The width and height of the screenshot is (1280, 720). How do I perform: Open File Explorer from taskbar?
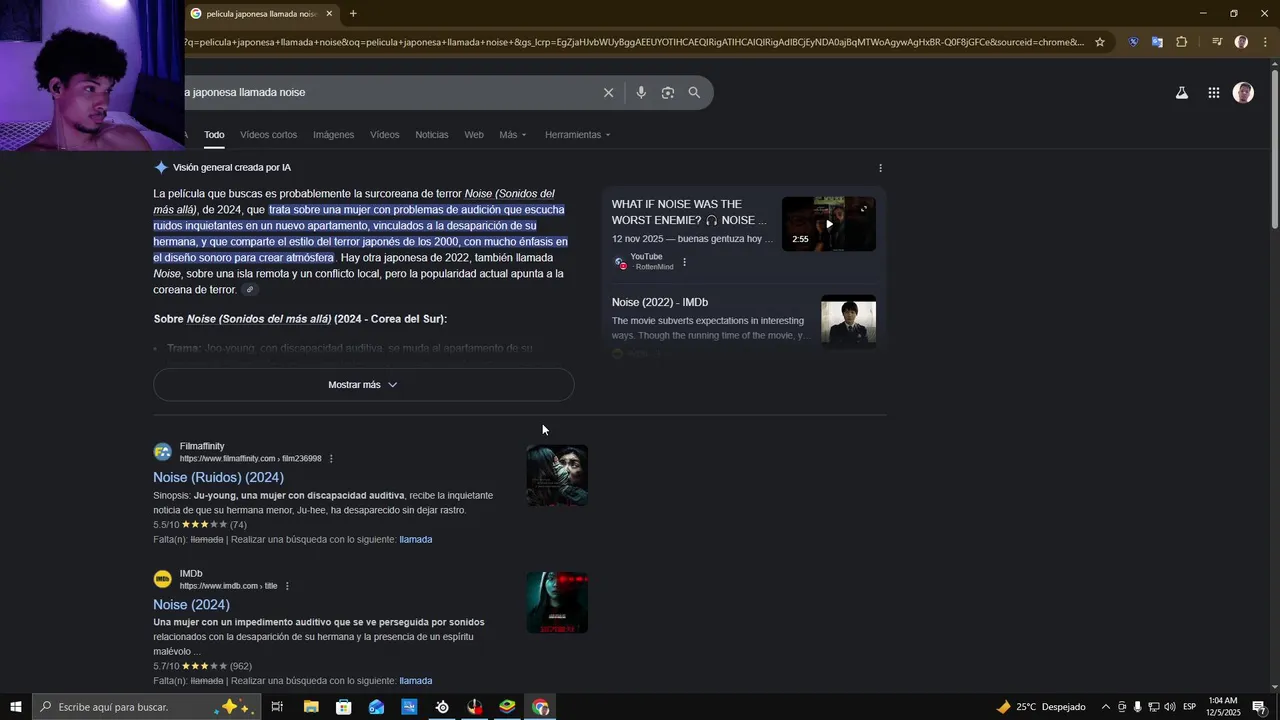[311, 707]
